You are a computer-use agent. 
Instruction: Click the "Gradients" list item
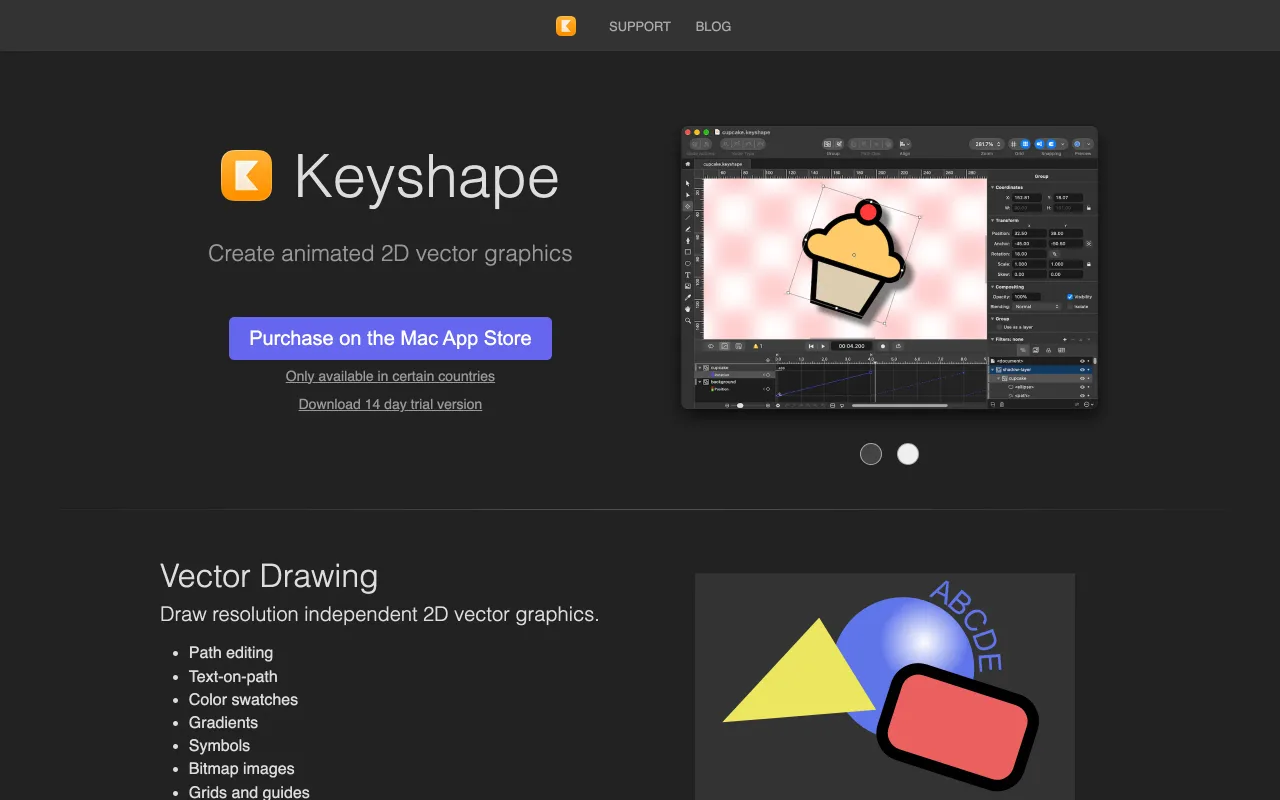(x=223, y=722)
